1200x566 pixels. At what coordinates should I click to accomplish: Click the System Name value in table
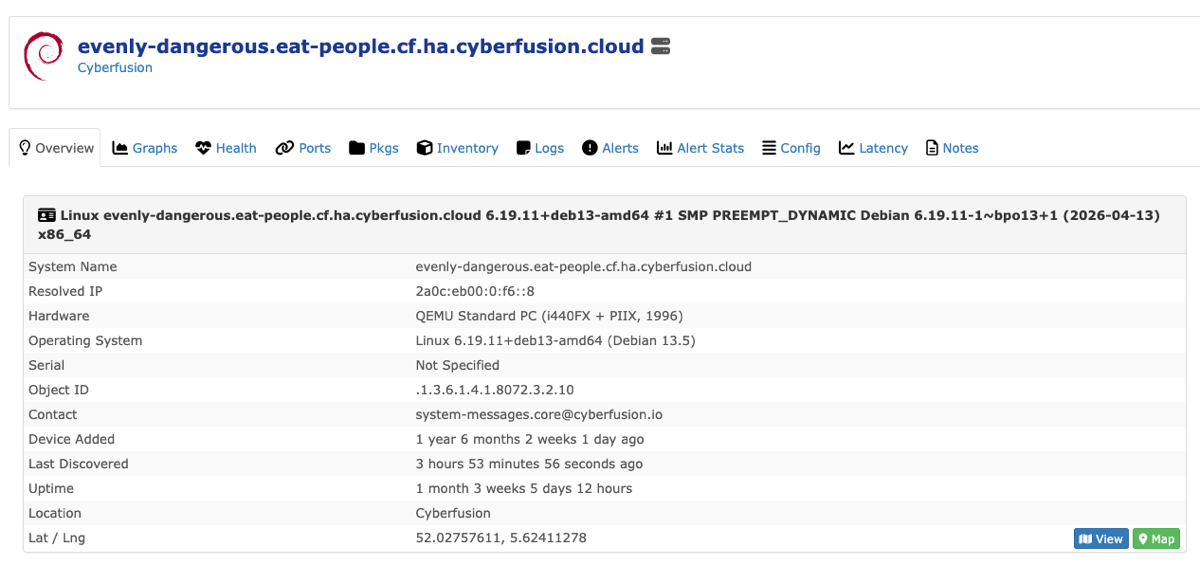[x=584, y=267]
